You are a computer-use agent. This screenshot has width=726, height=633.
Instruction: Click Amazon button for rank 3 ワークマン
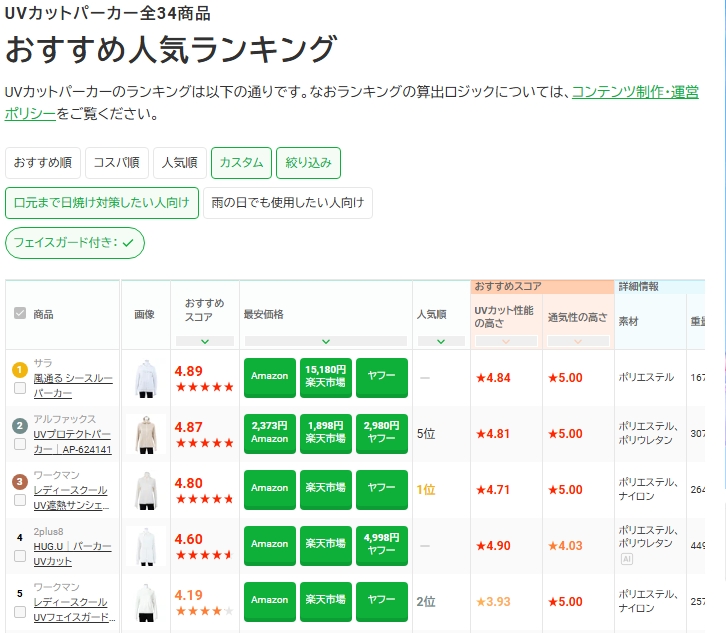(x=270, y=489)
